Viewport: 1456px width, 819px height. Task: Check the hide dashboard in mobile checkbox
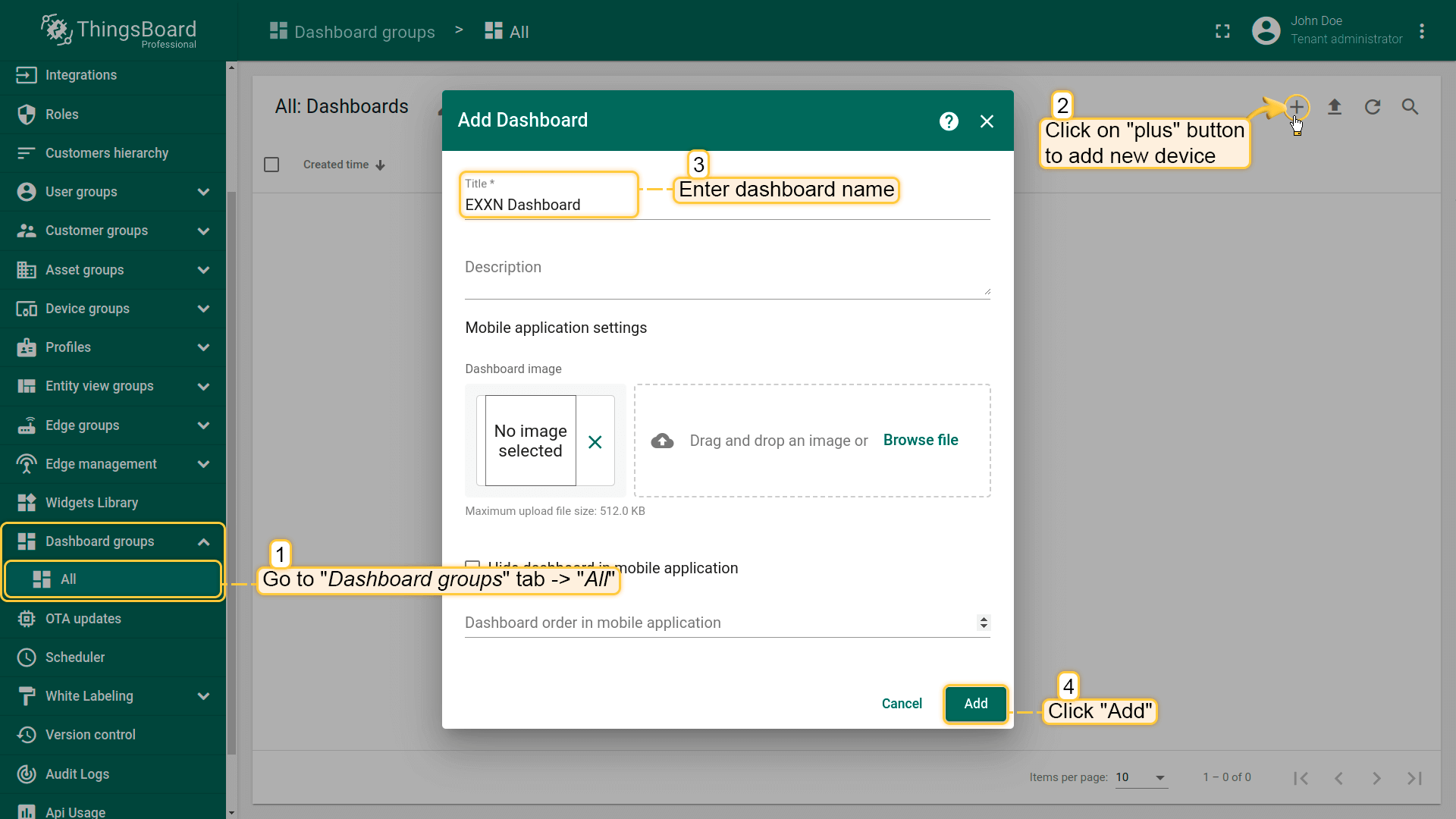(472, 565)
